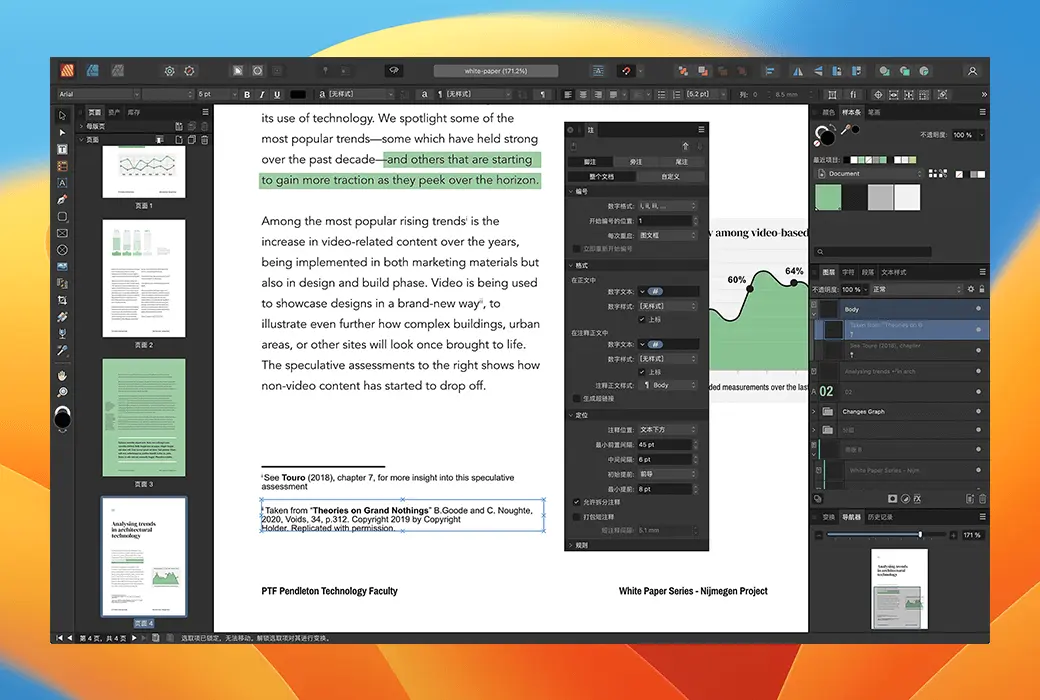Toggle the 打包短注释 checkbox
This screenshot has width=1040, height=700.
coord(576,516)
